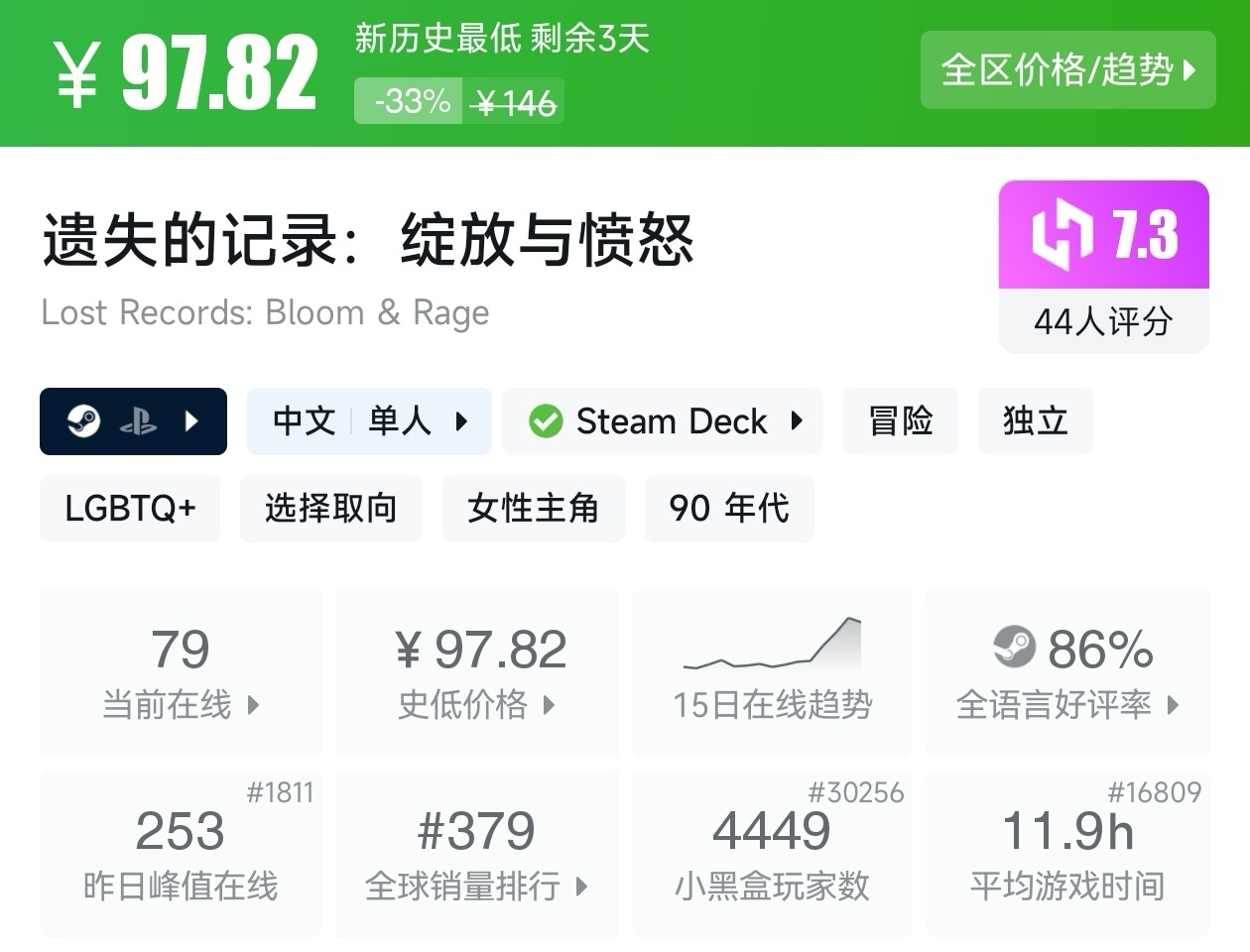Image resolution: width=1250 pixels, height=952 pixels.
Task: Click the #379 sales rank value
Action: (476, 831)
